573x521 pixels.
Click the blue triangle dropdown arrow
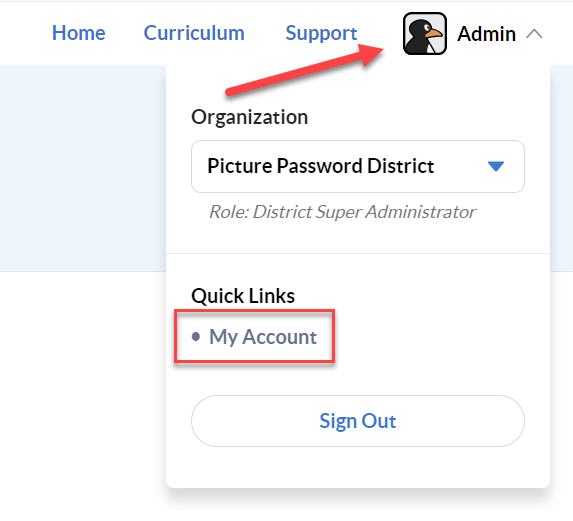[x=496, y=166]
